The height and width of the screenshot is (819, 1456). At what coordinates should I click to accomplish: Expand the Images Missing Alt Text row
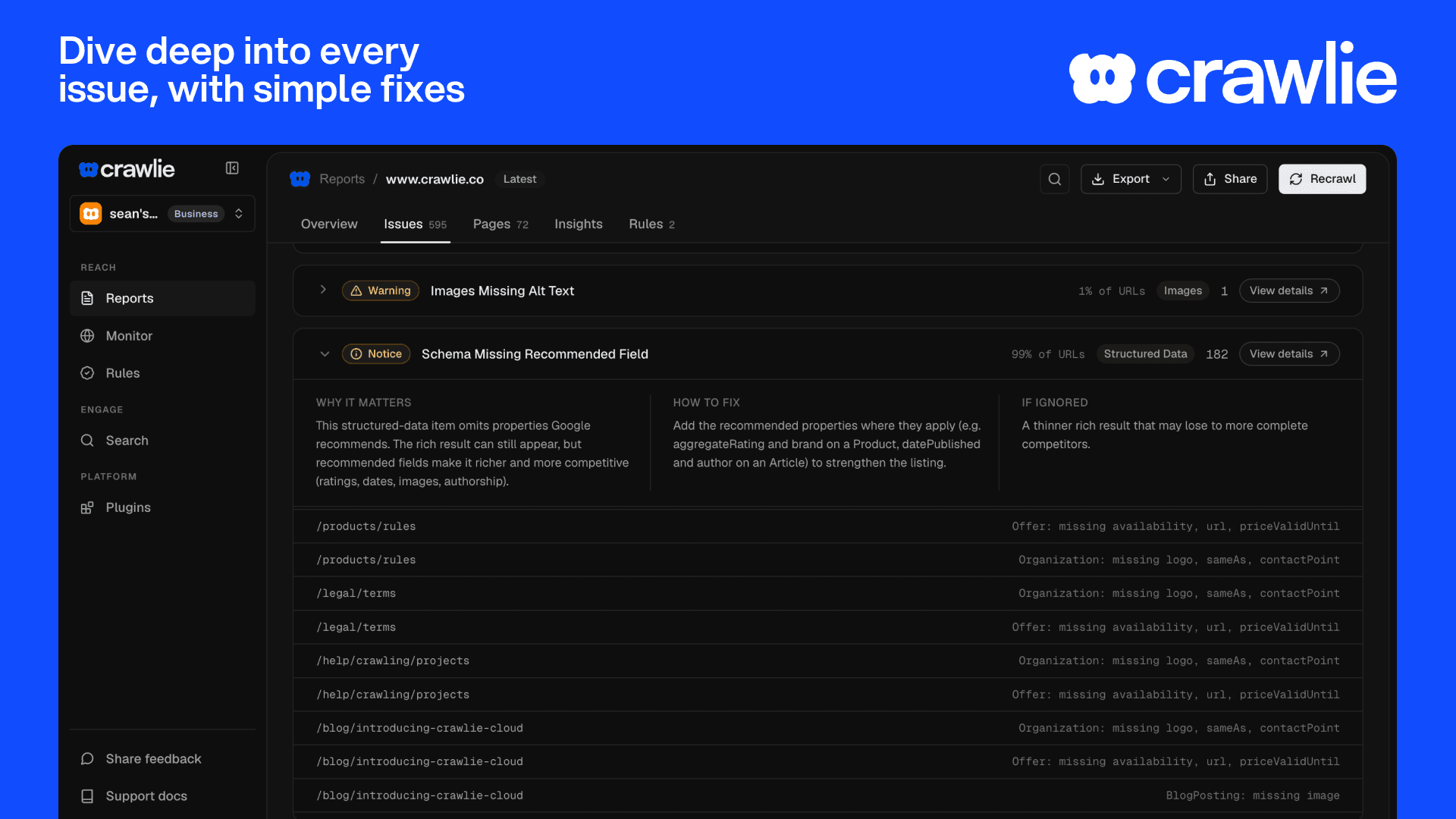pyautogui.click(x=323, y=290)
